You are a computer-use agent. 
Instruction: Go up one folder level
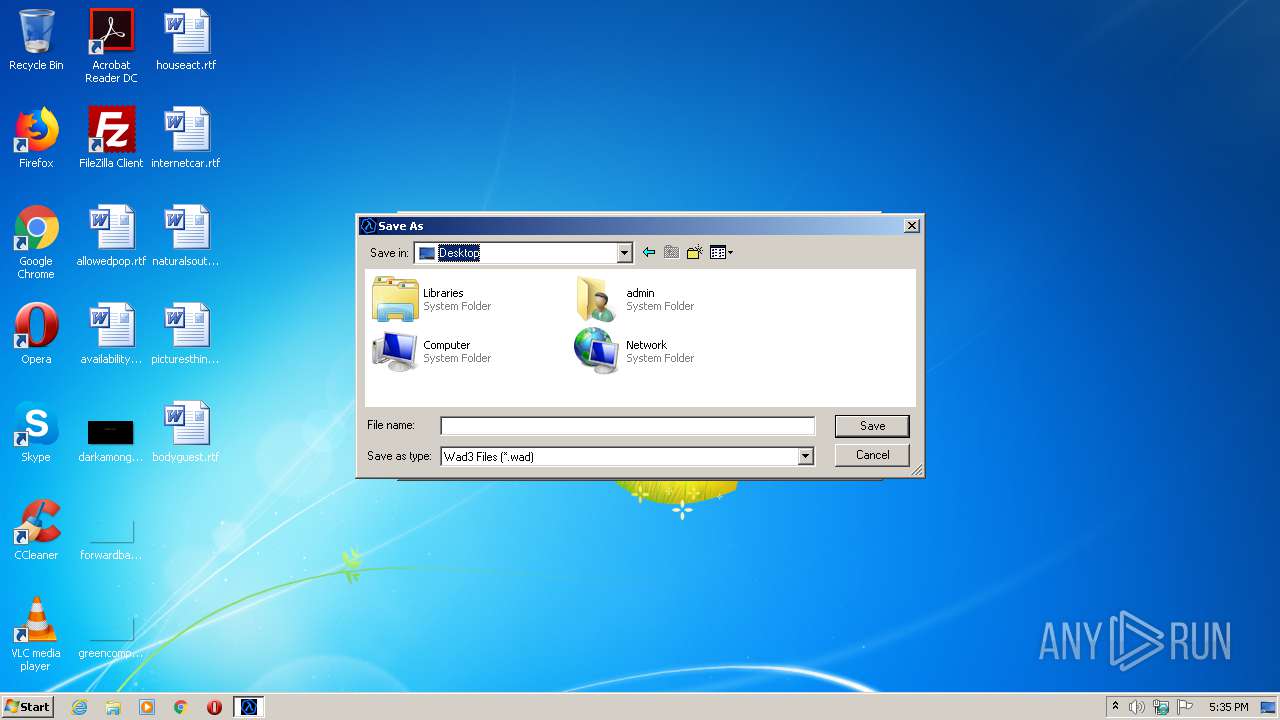click(671, 253)
